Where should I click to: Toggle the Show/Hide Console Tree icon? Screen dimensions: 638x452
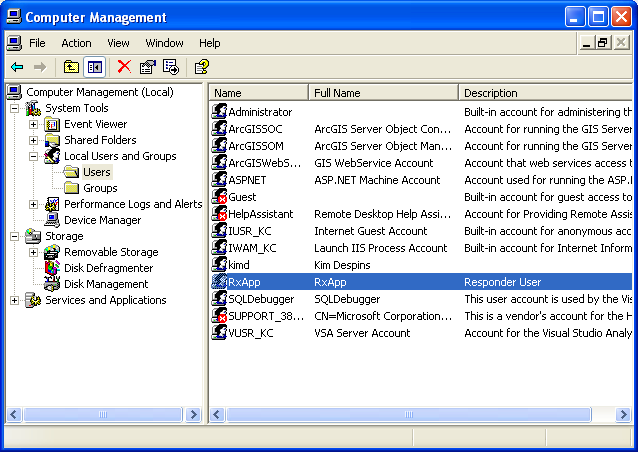tap(95, 67)
